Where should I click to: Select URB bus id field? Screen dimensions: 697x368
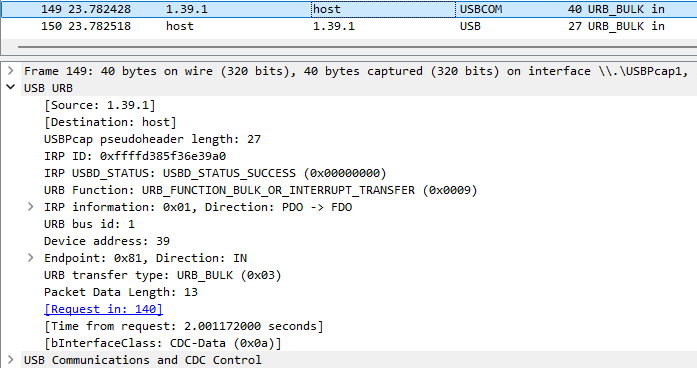(x=89, y=224)
